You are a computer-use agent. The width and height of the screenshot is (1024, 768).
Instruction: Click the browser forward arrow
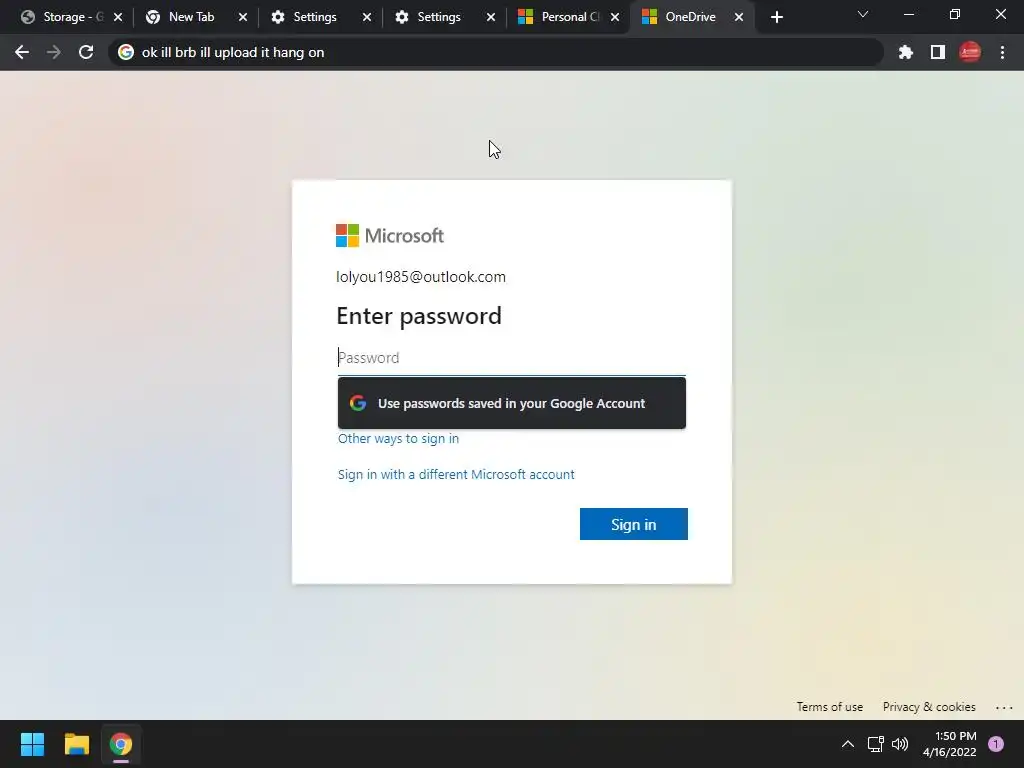pyautogui.click(x=54, y=52)
